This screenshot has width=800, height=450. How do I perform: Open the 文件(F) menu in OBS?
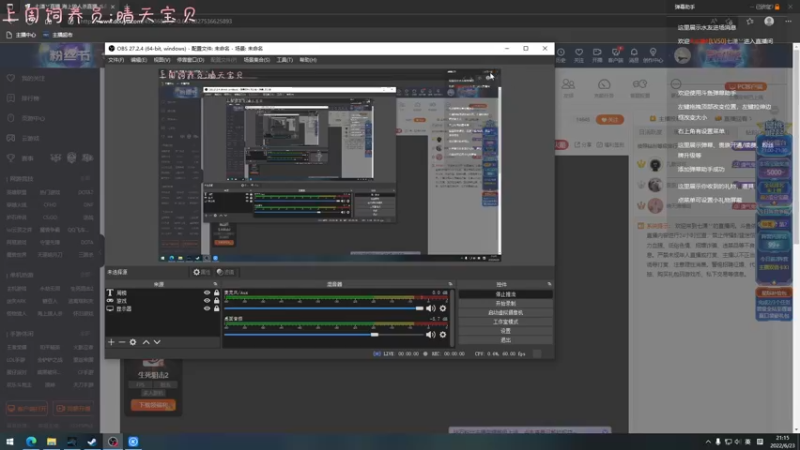point(116,60)
